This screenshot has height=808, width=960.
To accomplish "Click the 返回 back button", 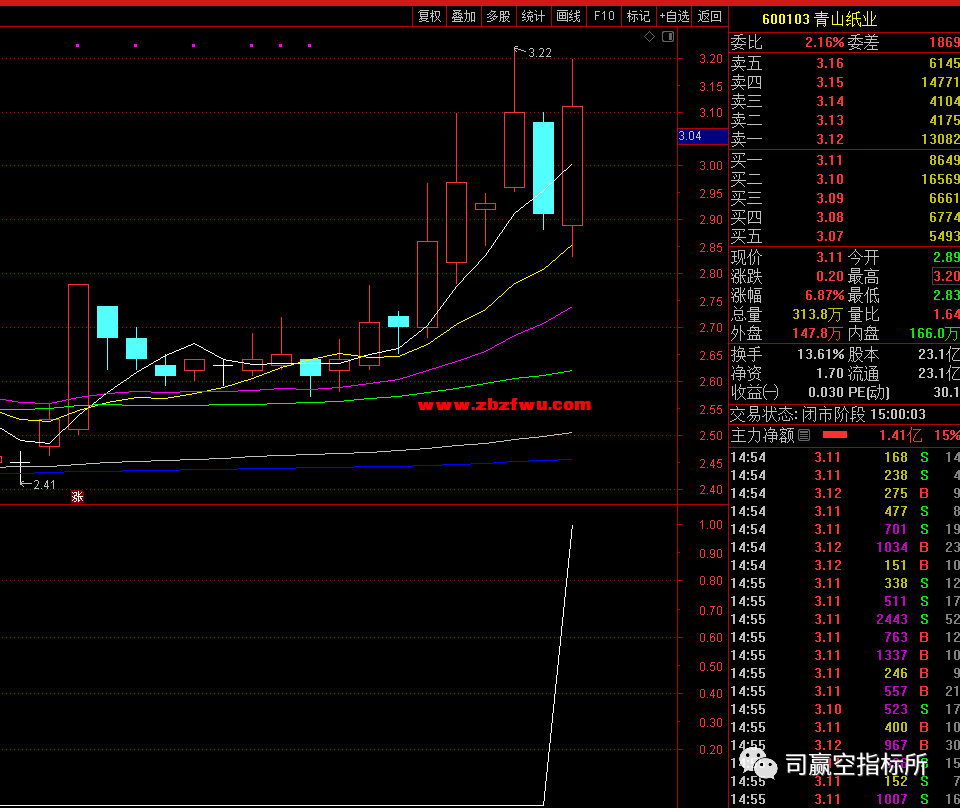I will (x=710, y=17).
